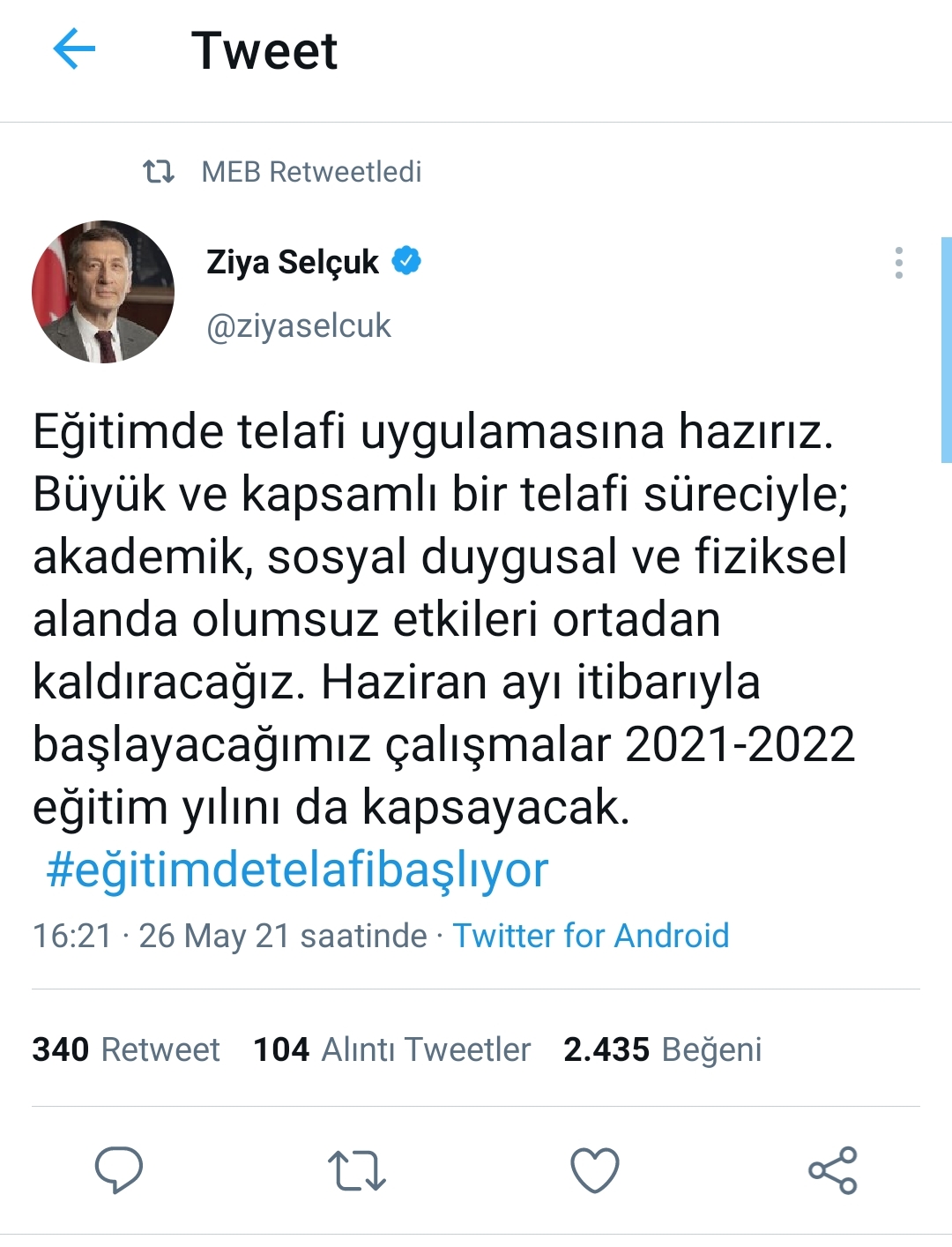View the 340 Retweet list

pyautogui.click(x=126, y=1049)
